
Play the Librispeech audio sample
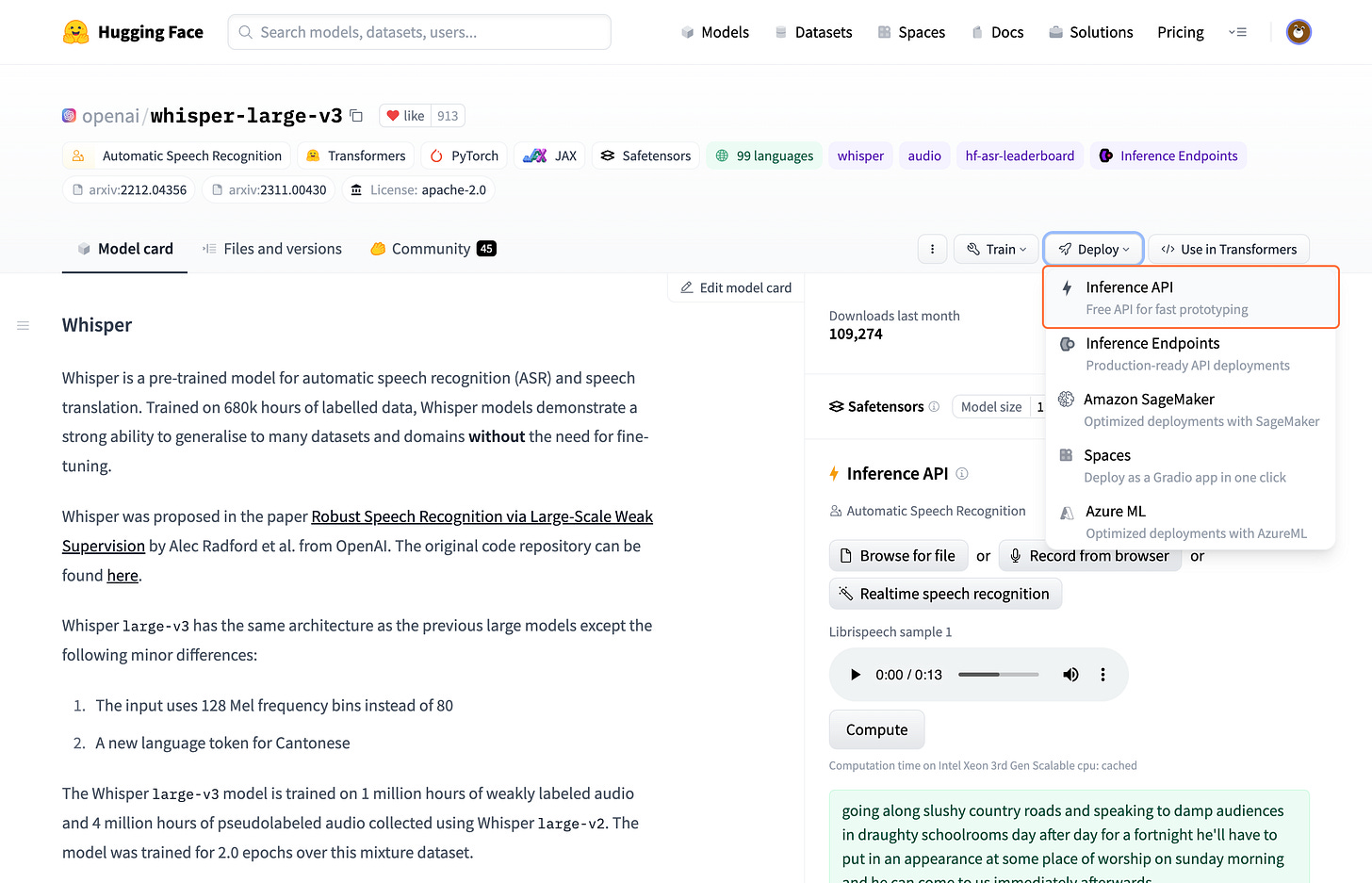point(856,675)
